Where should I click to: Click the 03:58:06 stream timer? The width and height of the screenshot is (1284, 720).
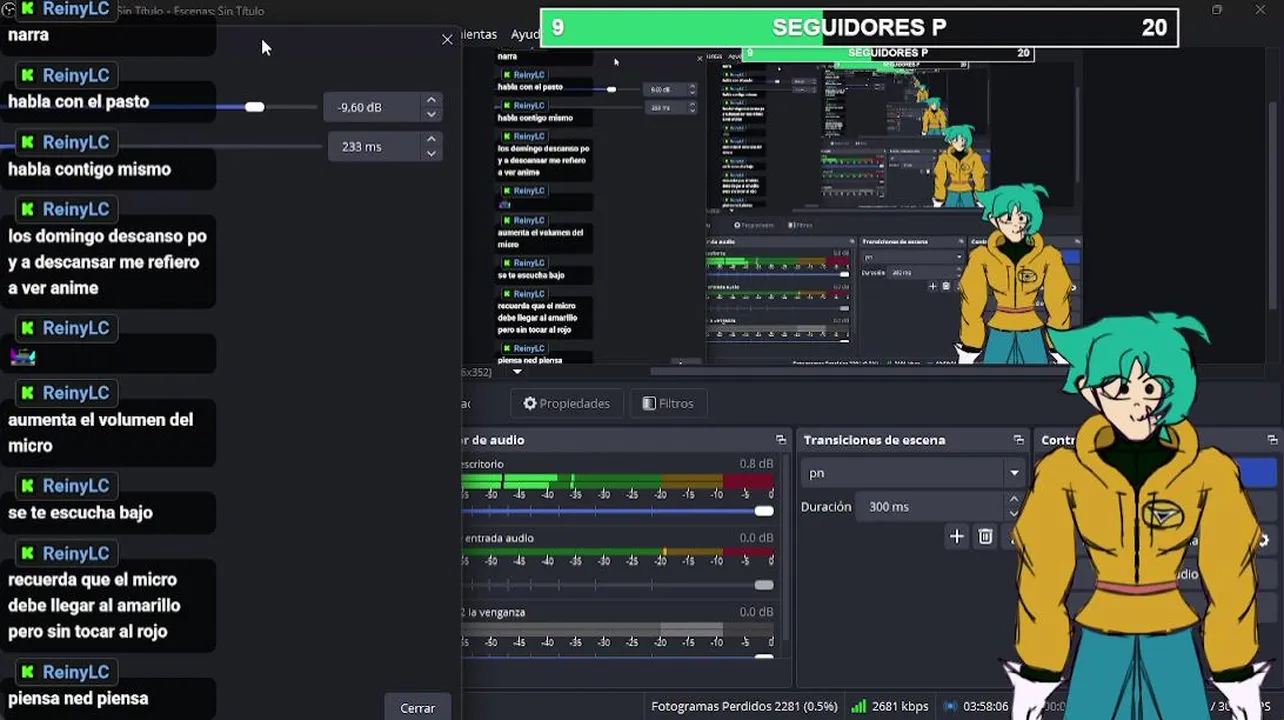pos(986,706)
